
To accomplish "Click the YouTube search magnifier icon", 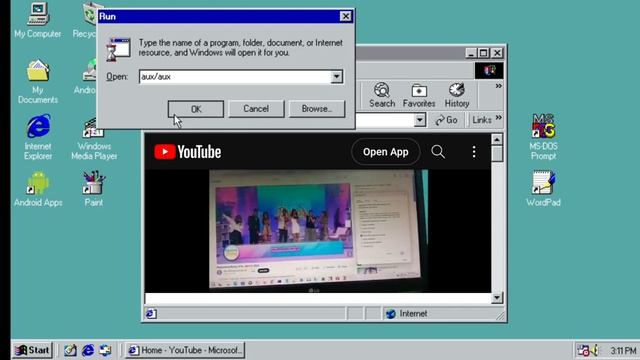I will [438, 152].
